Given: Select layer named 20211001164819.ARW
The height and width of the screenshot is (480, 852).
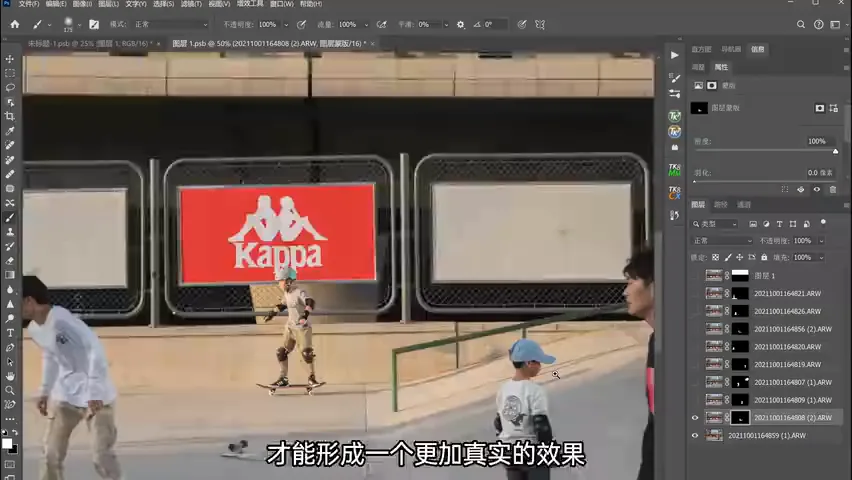Looking at the screenshot, I should pyautogui.click(x=787, y=365).
